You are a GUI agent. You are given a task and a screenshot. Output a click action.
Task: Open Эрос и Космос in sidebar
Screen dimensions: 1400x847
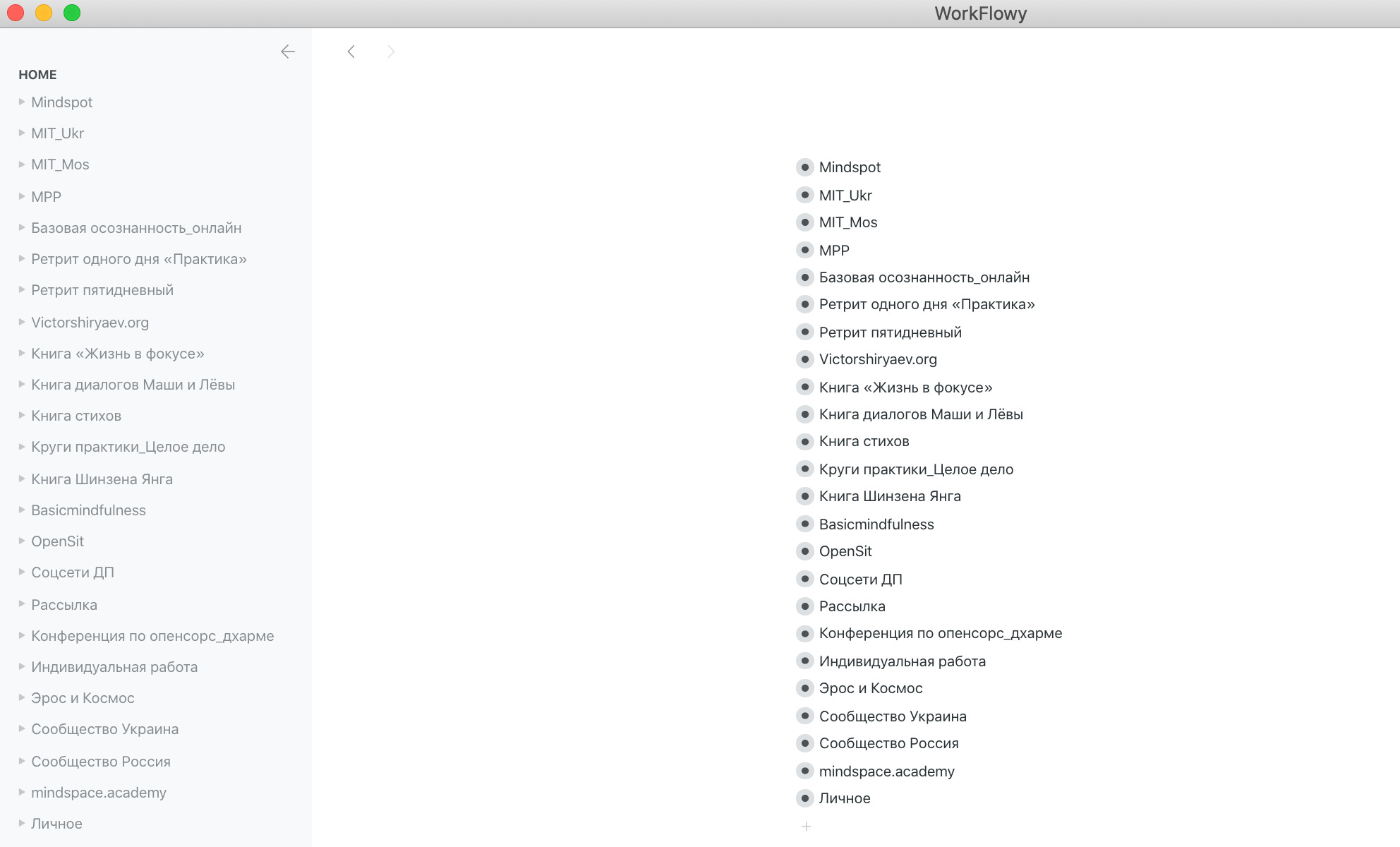[x=83, y=698]
